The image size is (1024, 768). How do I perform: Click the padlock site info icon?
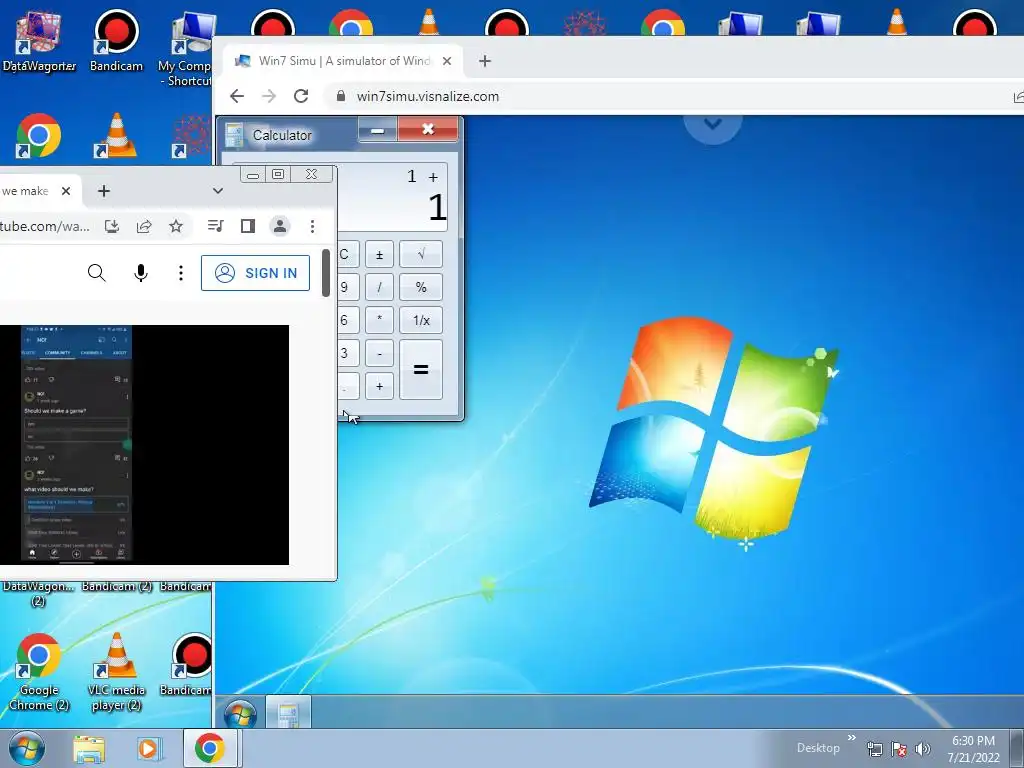coord(340,96)
